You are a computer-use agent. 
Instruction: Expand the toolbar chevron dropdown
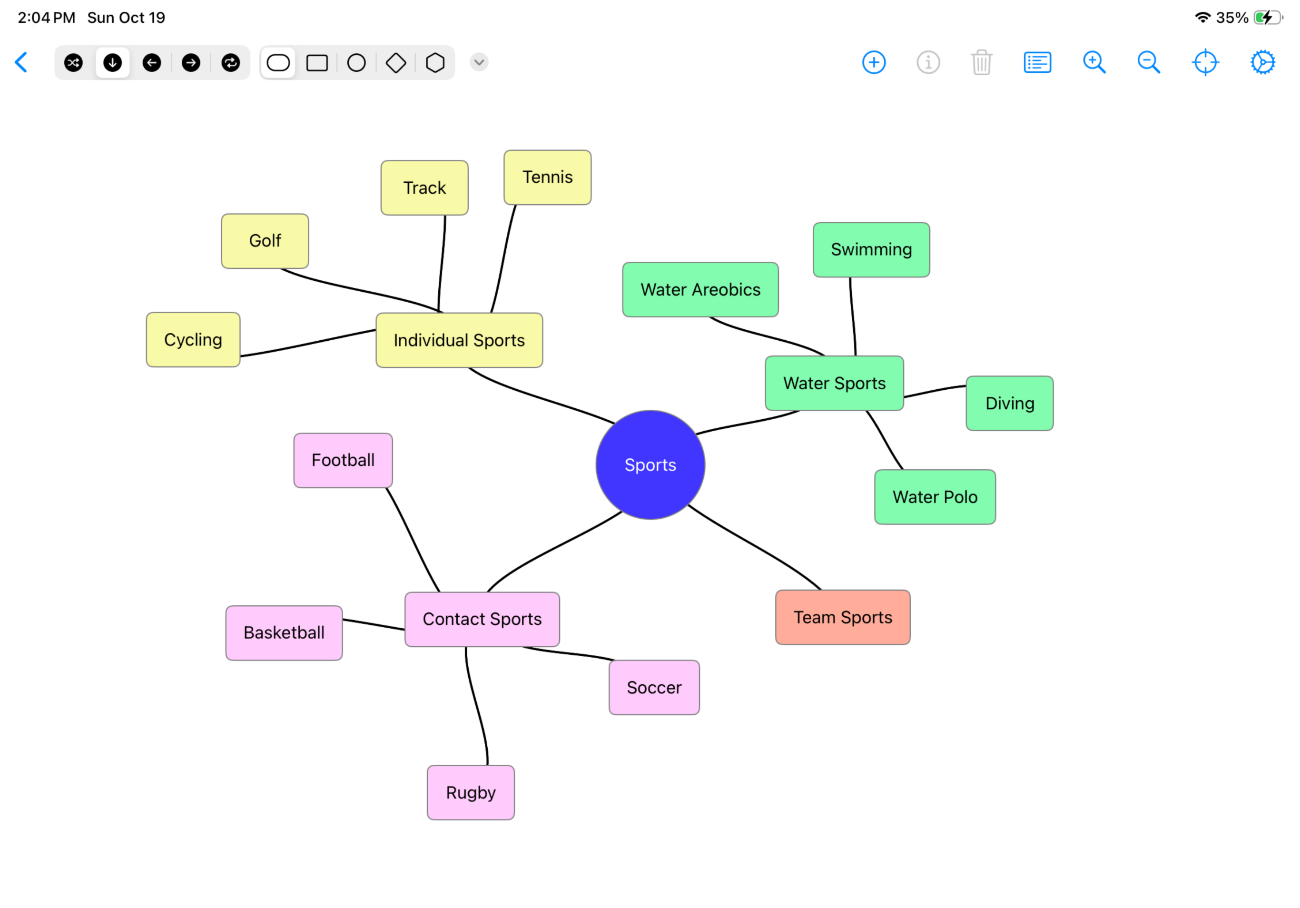[x=480, y=62]
